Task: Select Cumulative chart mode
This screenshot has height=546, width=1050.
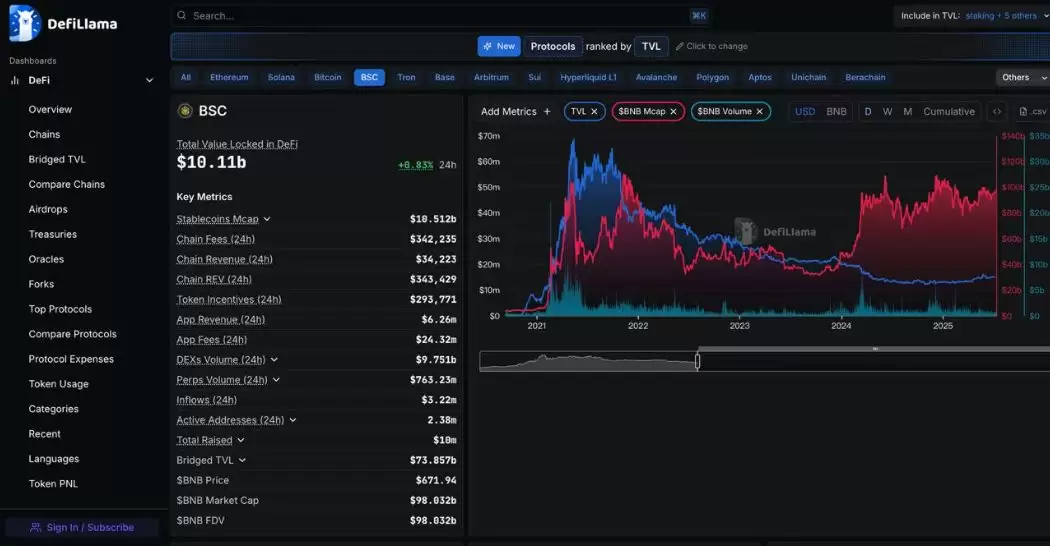Action: [x=949, y=111]
